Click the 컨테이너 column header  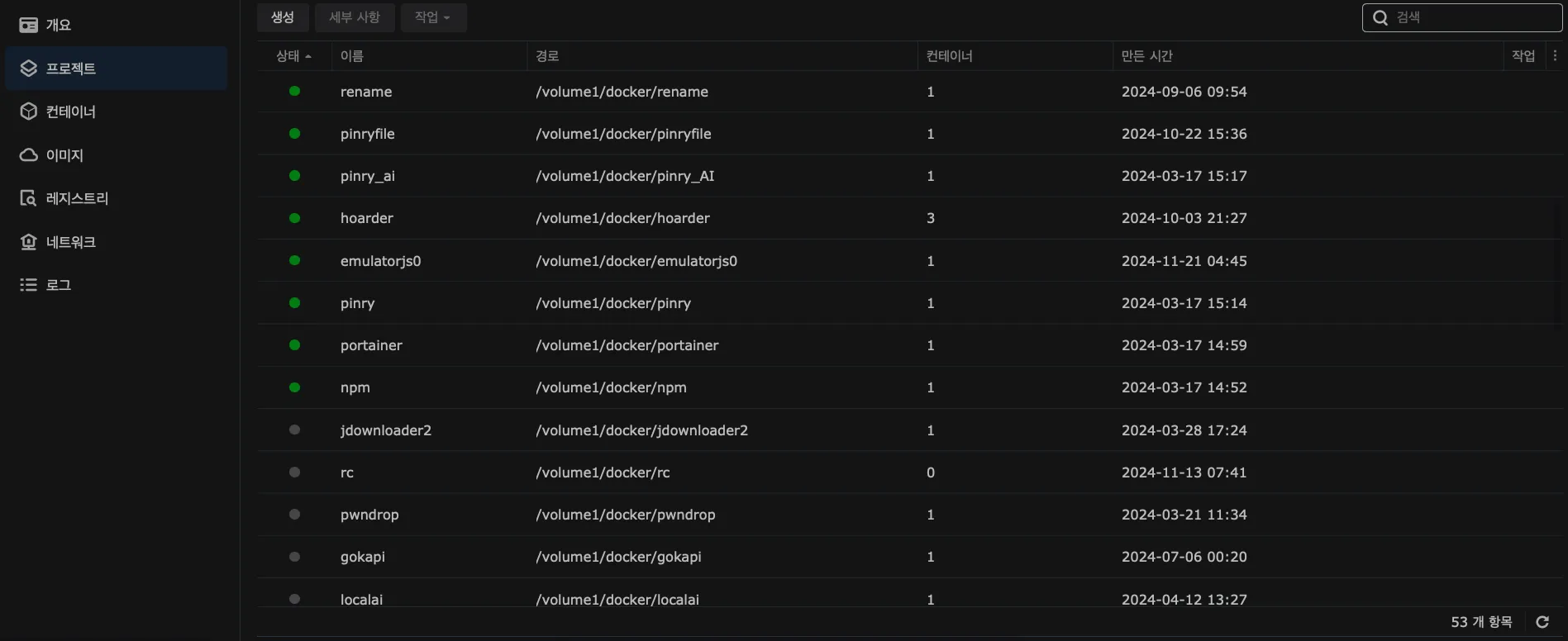coord(949,56)
